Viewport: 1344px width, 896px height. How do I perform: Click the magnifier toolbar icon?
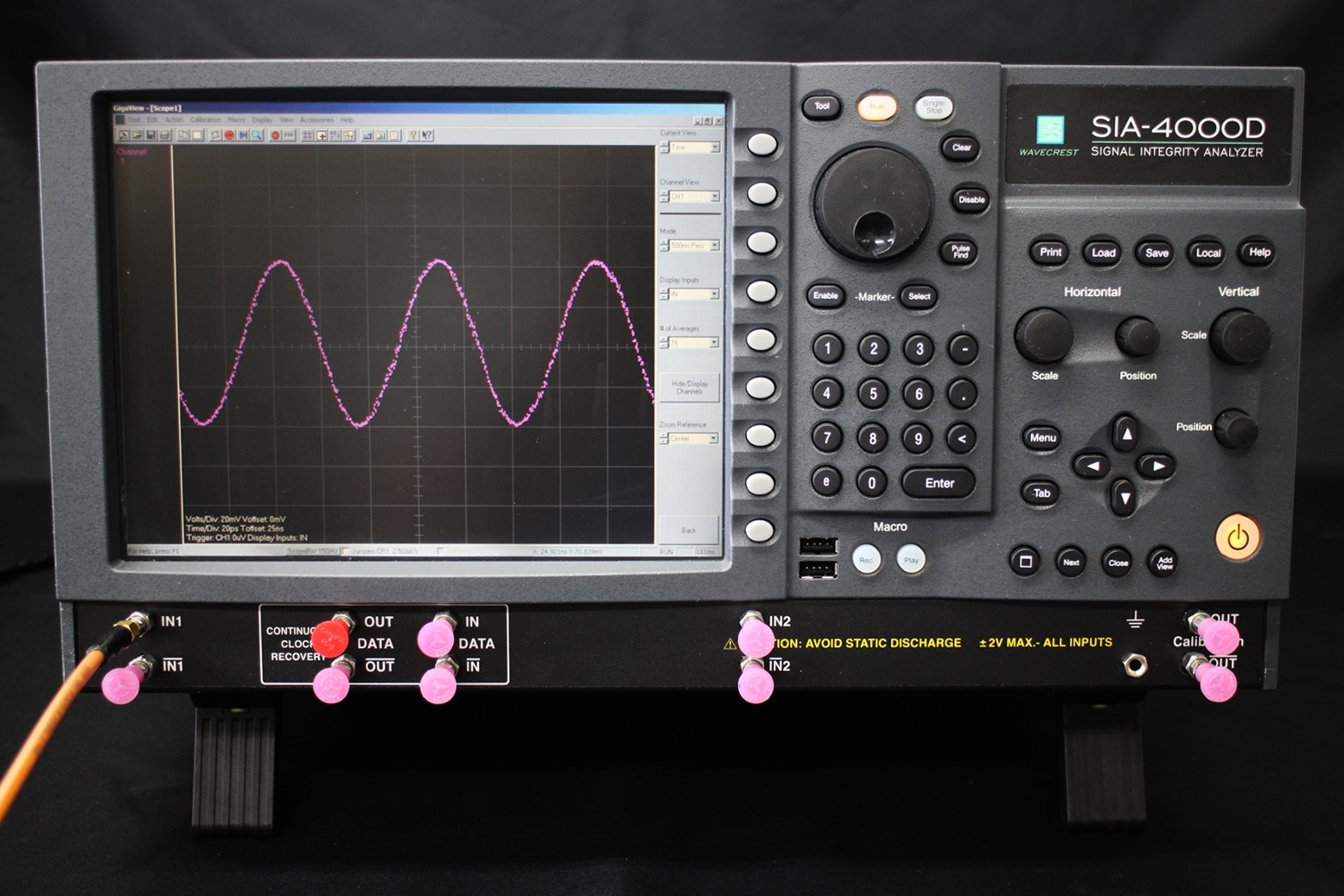tap(257, 136)
